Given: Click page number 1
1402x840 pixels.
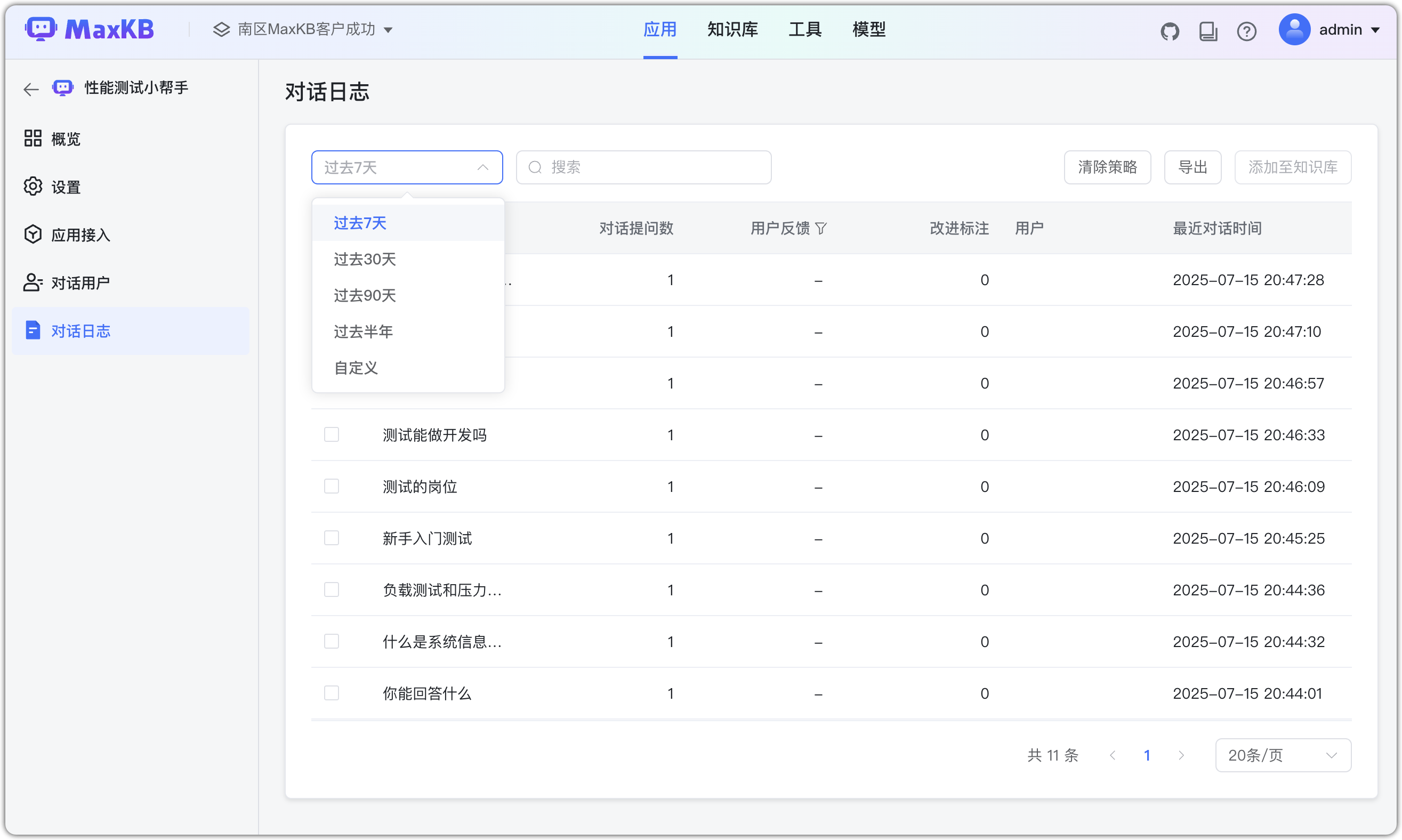Looking at the screenshot, I should (x=1147, y=756).
